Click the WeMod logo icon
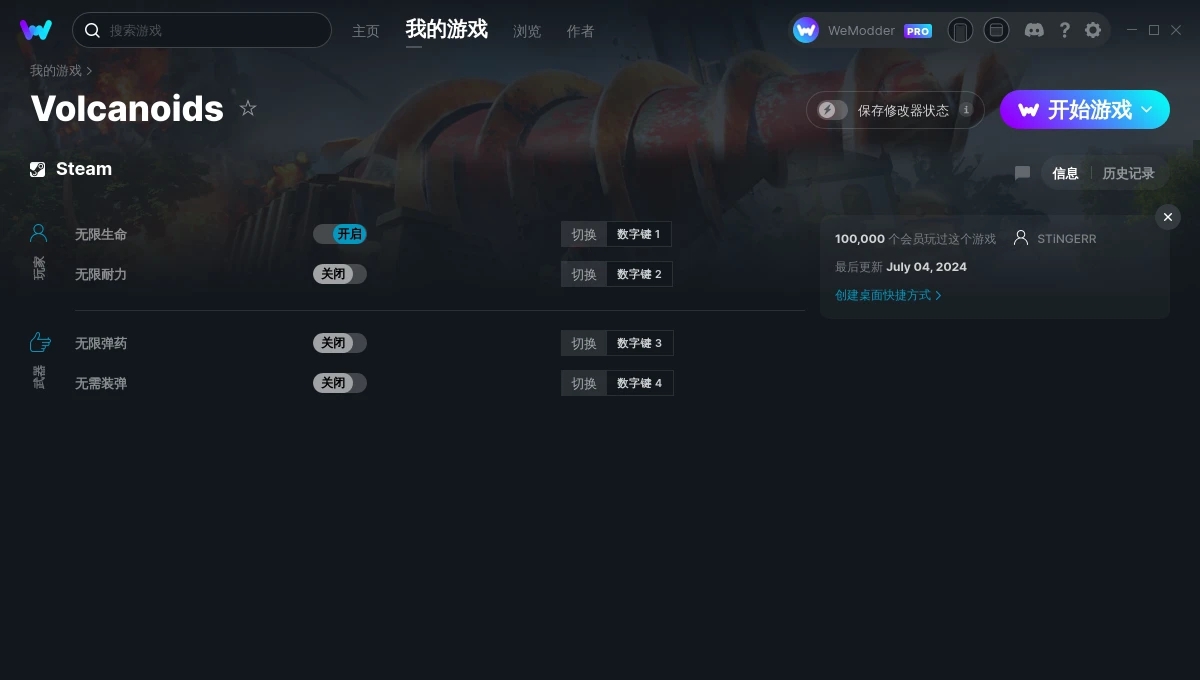This screenshot has height=680, width=1200. click(x=36, y=30)
